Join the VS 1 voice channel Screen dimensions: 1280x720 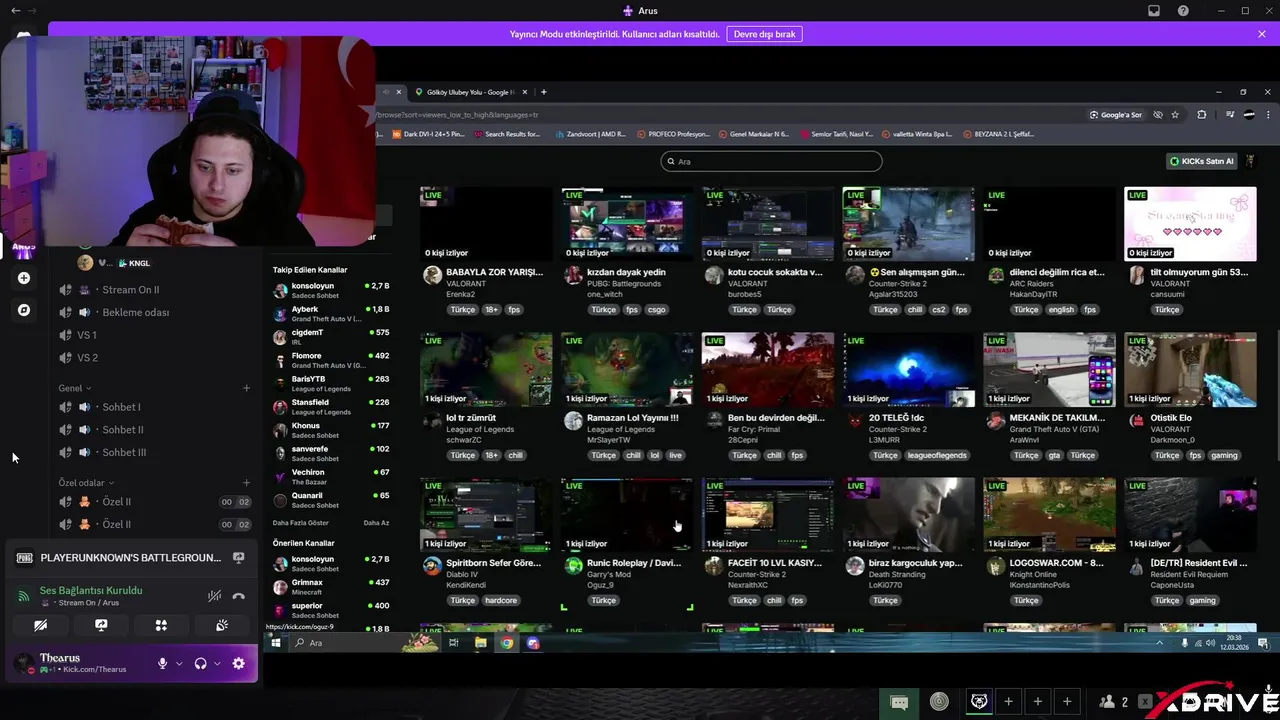pos(154,335)
